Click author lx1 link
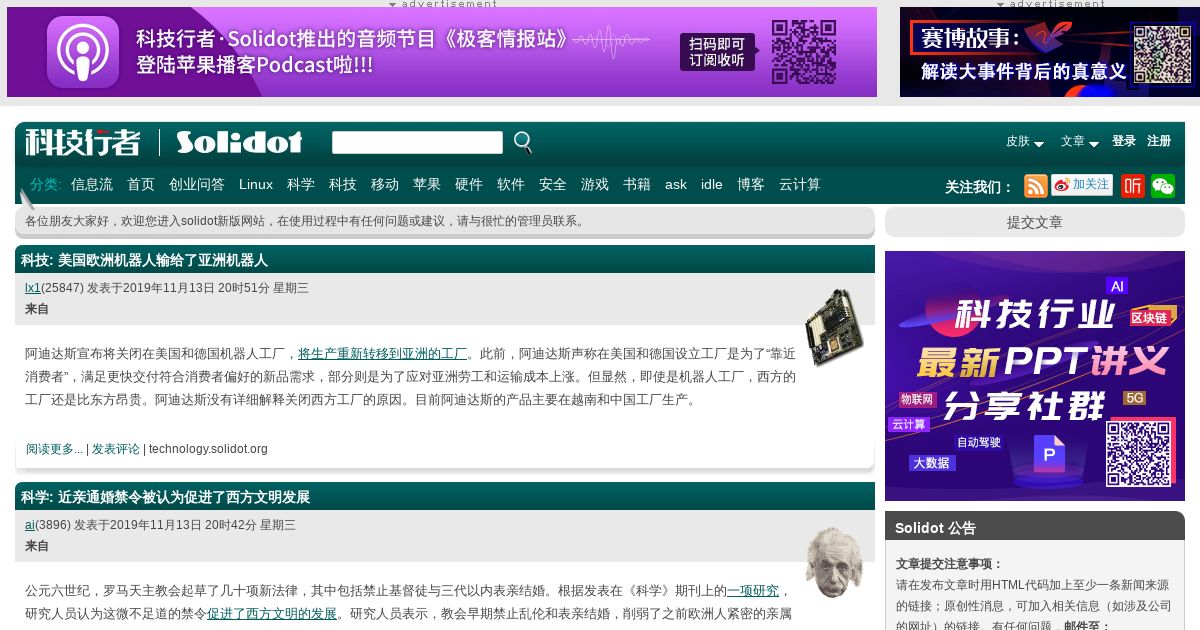 tap(33, 288)
